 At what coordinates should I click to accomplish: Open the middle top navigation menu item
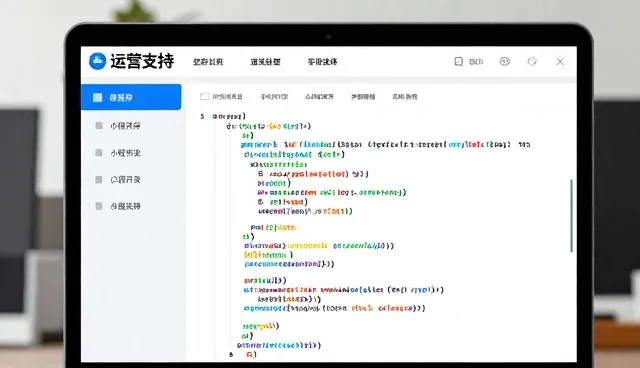tap(265, 62)
